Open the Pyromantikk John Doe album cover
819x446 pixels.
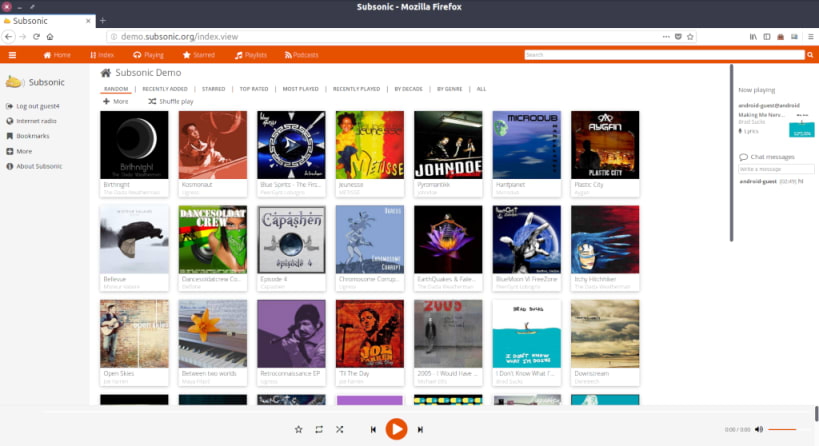click(448, 145)
